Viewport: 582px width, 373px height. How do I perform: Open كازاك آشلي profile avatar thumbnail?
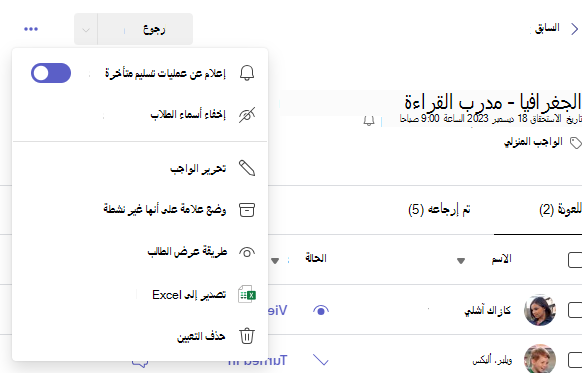tap(540, 310)
